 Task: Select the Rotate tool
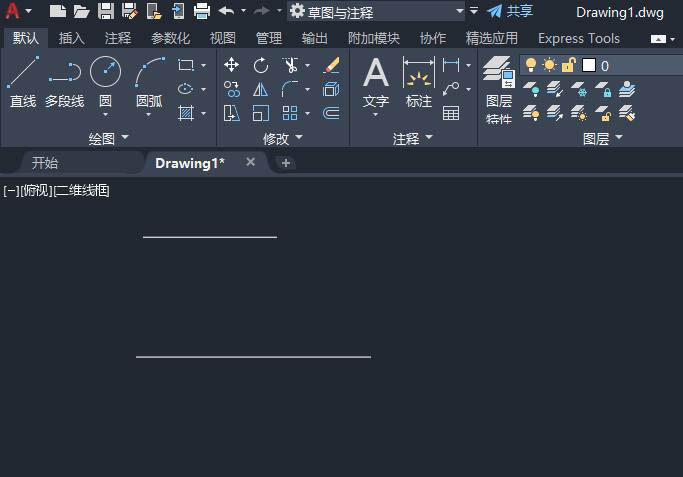pos(260,65)
